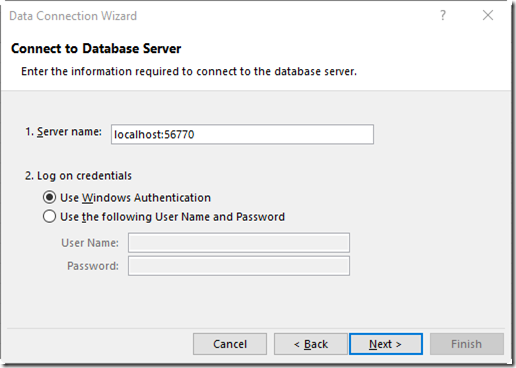Proceed with the Next button
Viewport: 516px width, 368px height.
click(x=386, y=344)
